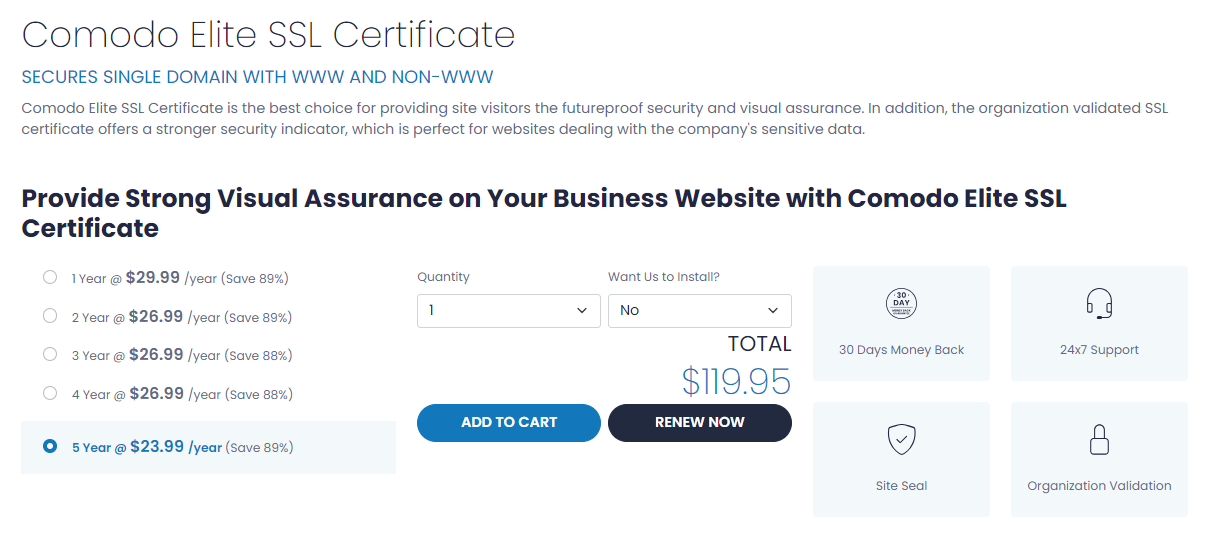This screenshot has height=536, width=1213.
Task: Click the Site Seal card label
Action: 901,486
